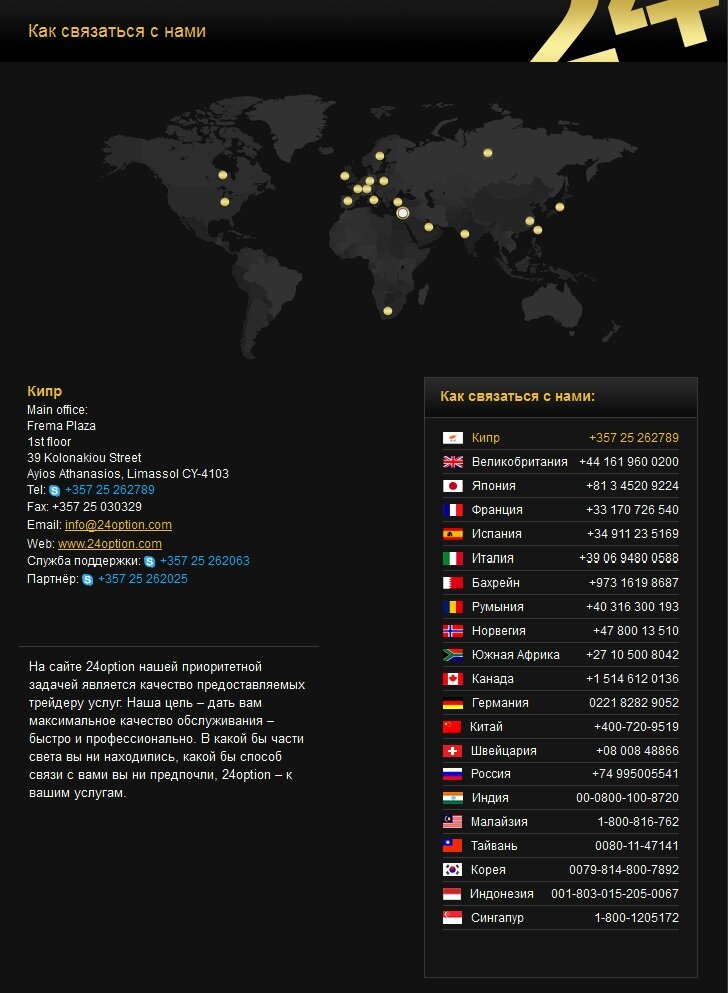Click the Норвегия country label

pos(499,631)
